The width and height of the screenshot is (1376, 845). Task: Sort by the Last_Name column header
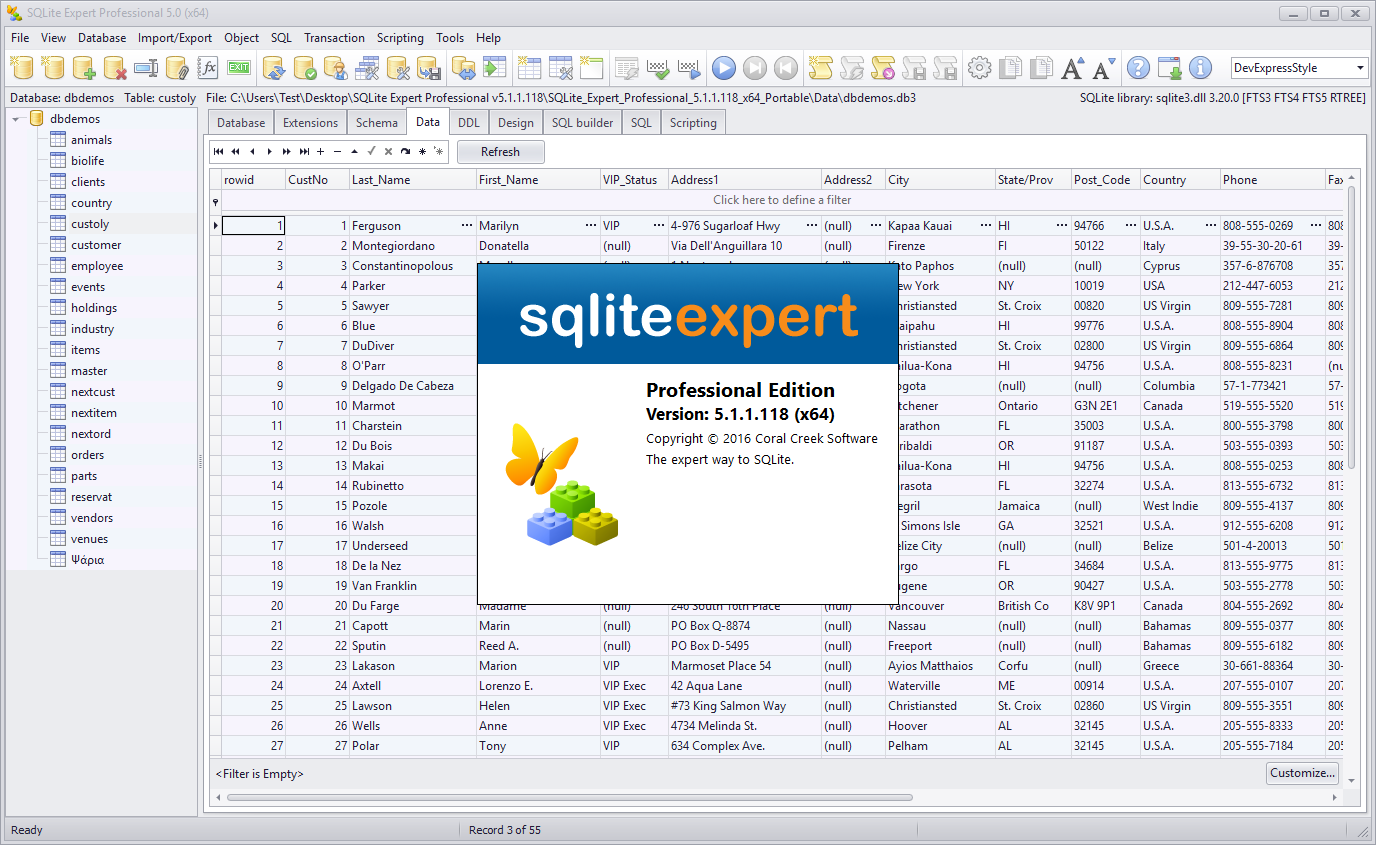click(x=413, y=180)
